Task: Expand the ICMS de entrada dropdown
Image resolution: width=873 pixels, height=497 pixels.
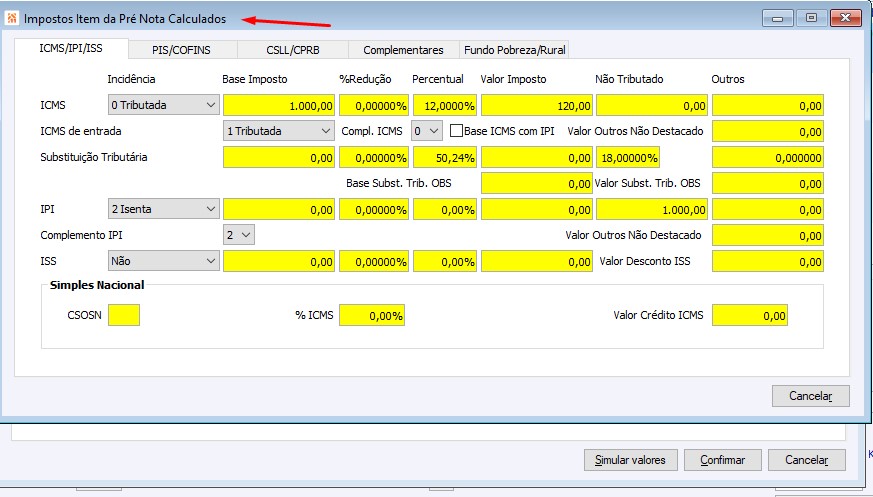Action: coord(279,131)
